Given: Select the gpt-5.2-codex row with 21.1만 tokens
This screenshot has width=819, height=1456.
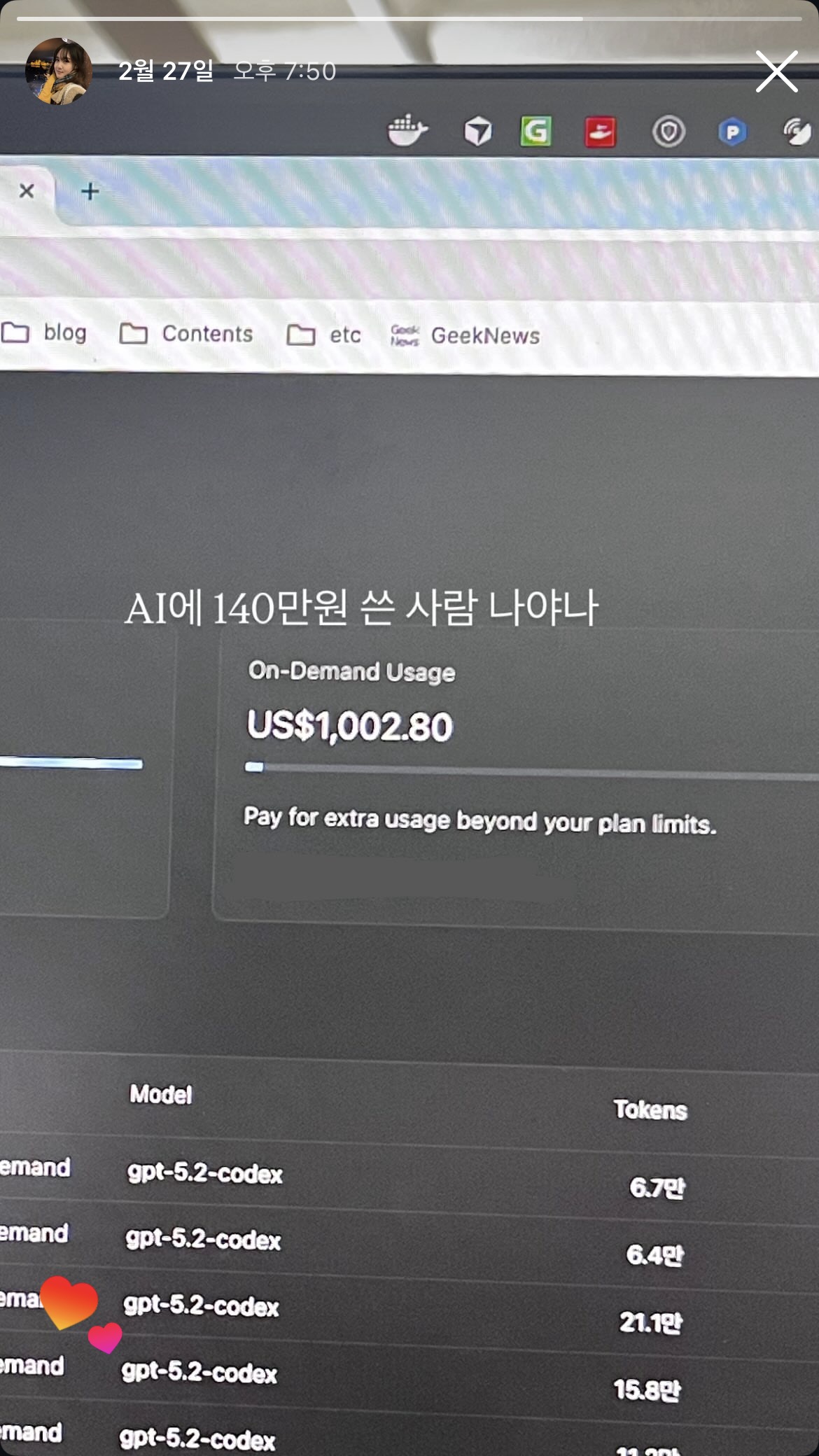Looking at the screenshot, I should point(409,1311).
